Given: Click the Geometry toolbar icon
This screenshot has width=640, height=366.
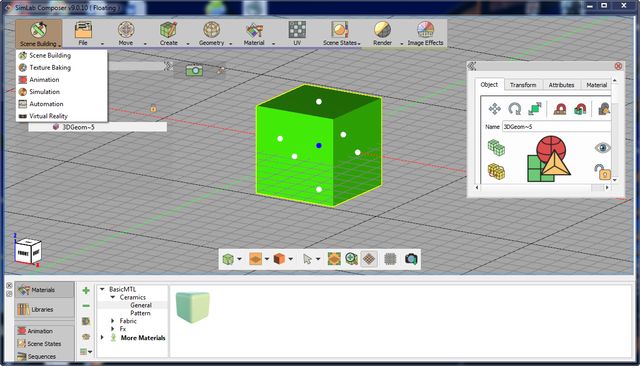Looking at the screenshot, I should click(x=211, y=30).
